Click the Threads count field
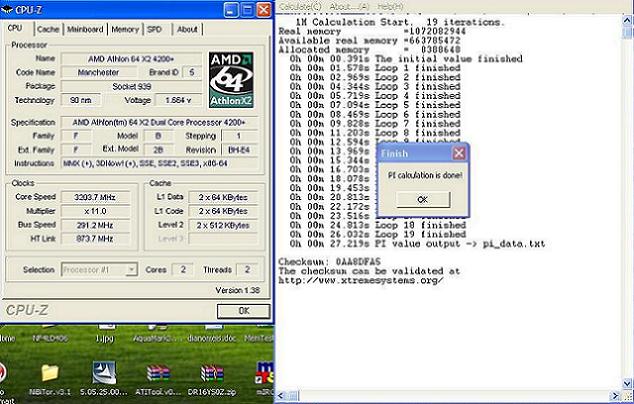 pyautogui.click(x=247, y=269)
